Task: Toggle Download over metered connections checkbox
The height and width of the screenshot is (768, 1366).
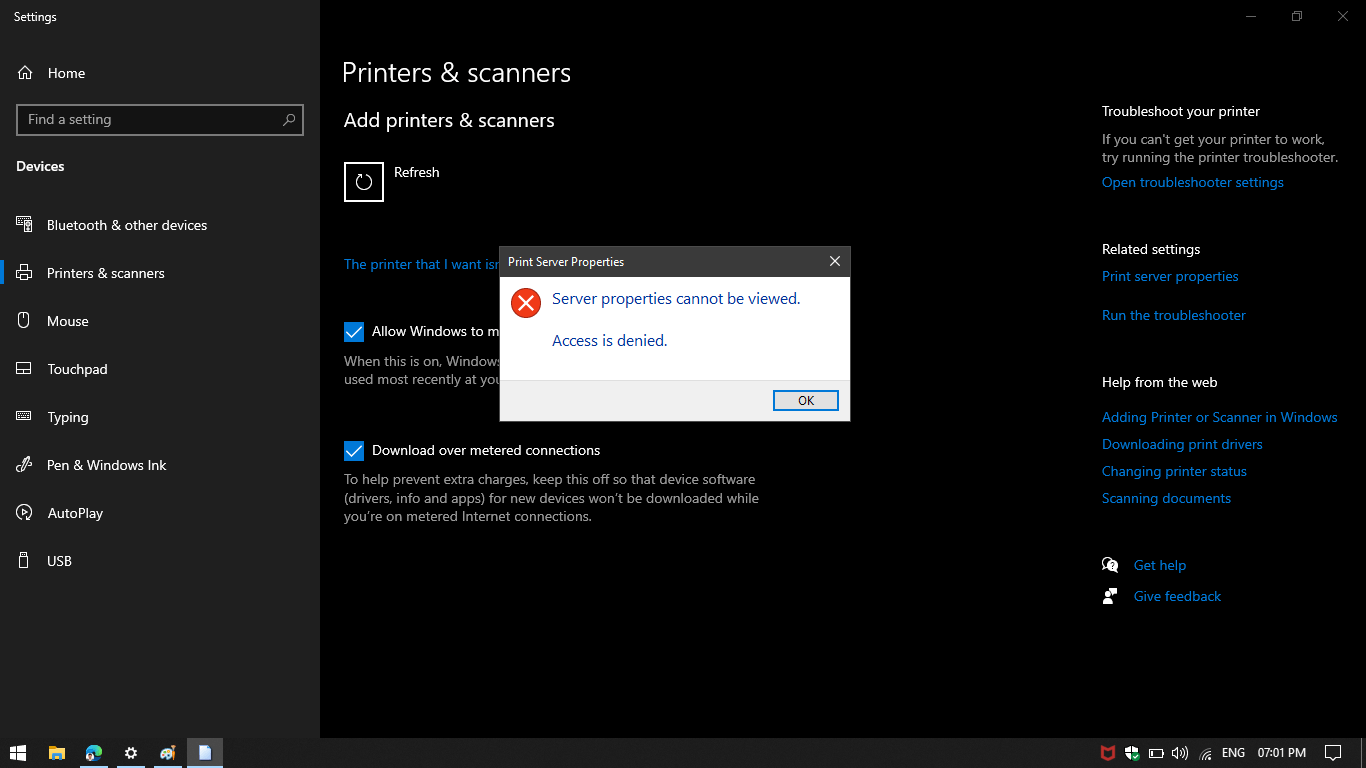Action: tap(354, 451)
